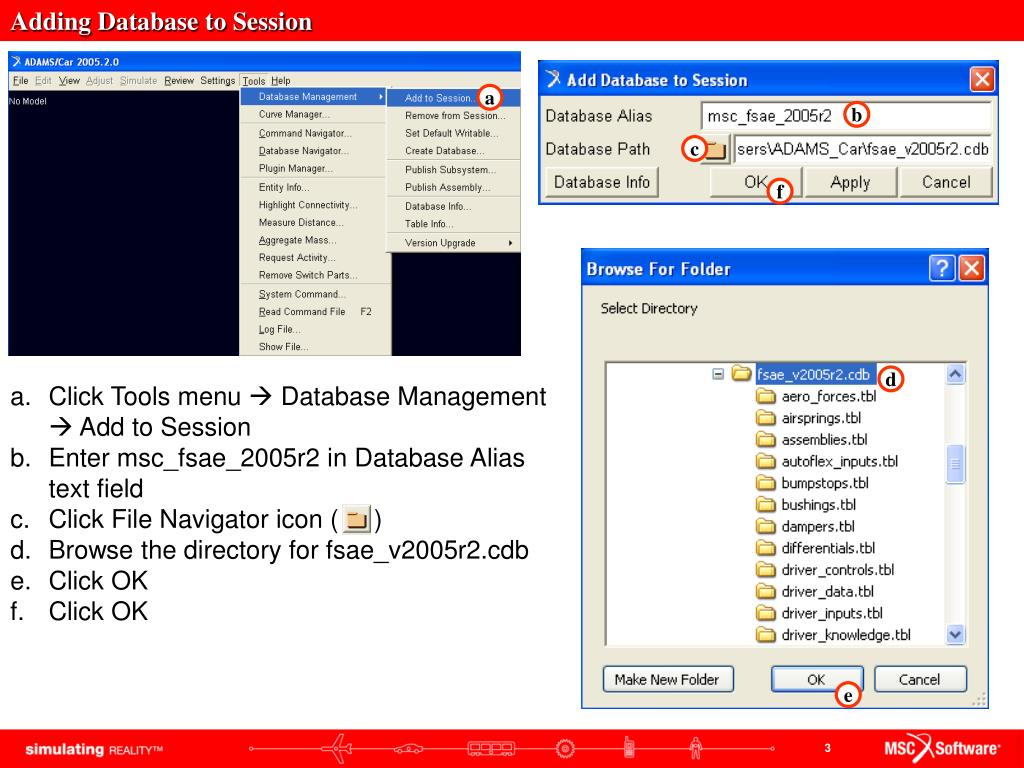
Task: Select the fsae_v2005r2.cdb folder
Action: 814,375
